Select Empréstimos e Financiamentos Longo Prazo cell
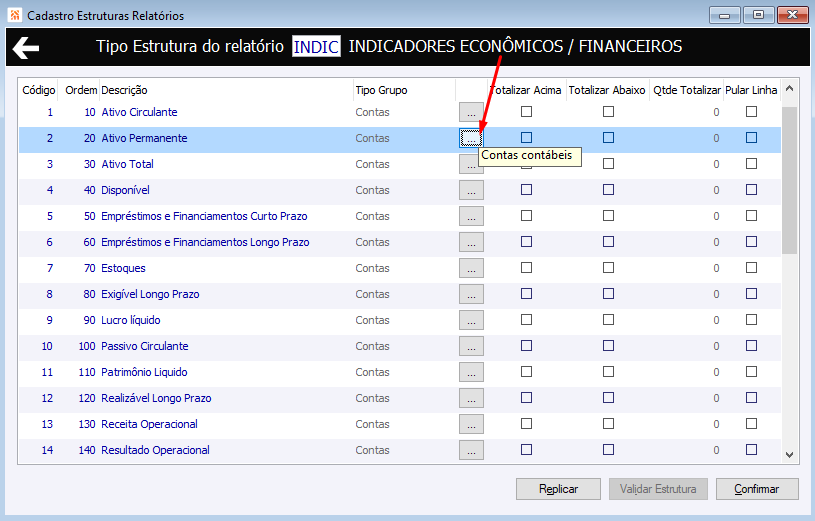This screenshot has height=521, width=815. coord(205,242)
